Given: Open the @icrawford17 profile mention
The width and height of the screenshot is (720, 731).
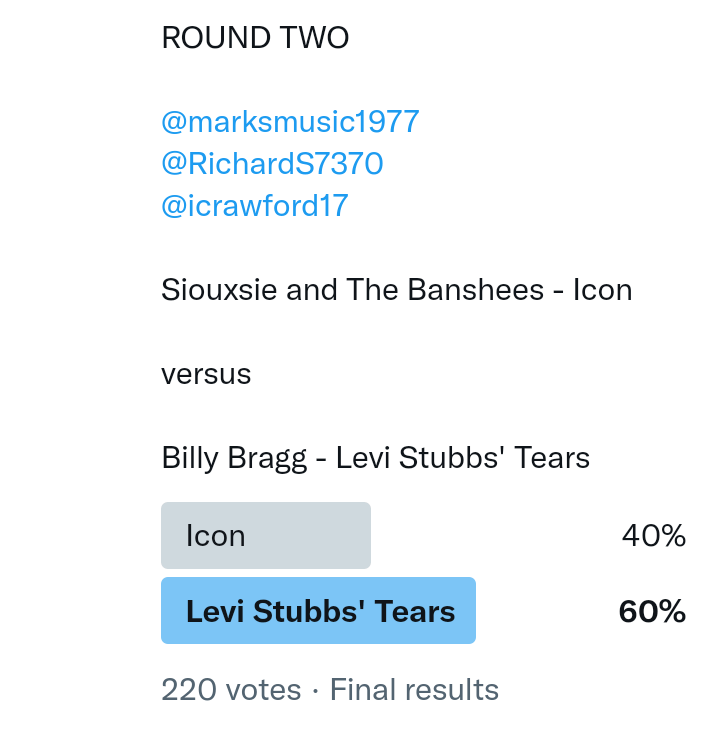Looking at the screenshot, I should (254, 206).
